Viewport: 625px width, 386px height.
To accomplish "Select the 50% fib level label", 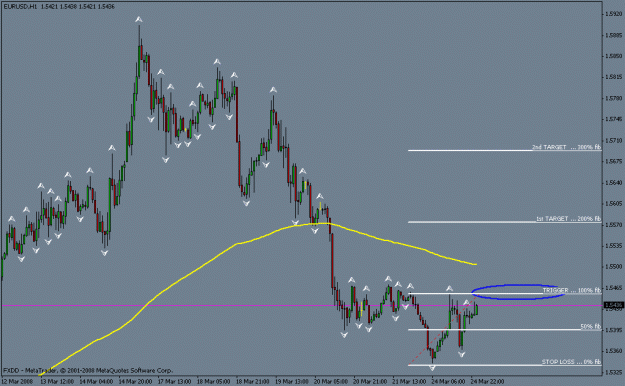I will pos(591,326).
